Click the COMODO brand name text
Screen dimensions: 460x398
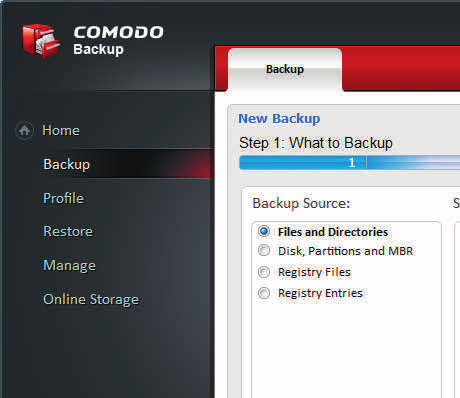pyautogui.click(x=118, y=32)
